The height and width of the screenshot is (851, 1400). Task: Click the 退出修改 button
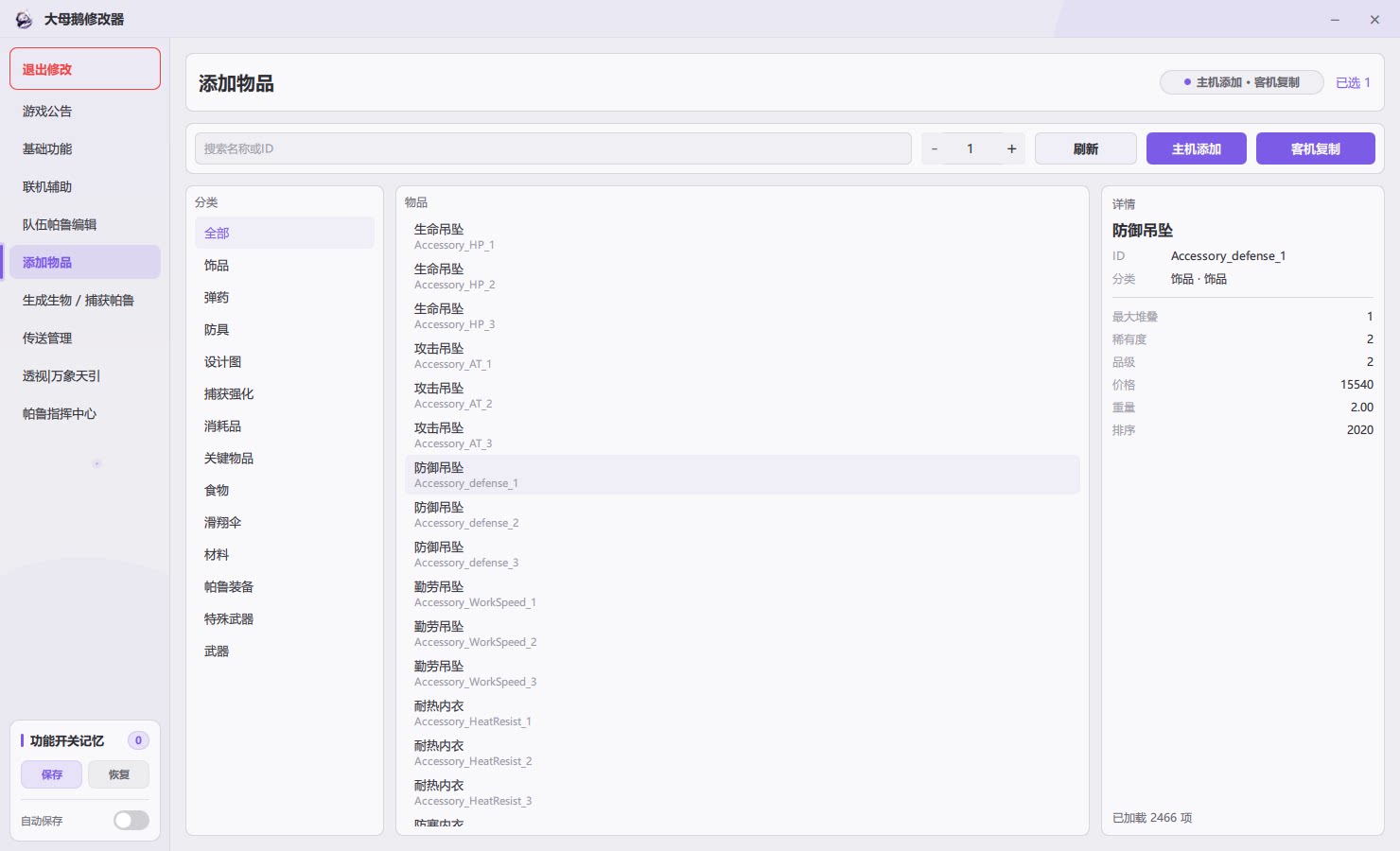pyautogui.click(x=85, y=69)
